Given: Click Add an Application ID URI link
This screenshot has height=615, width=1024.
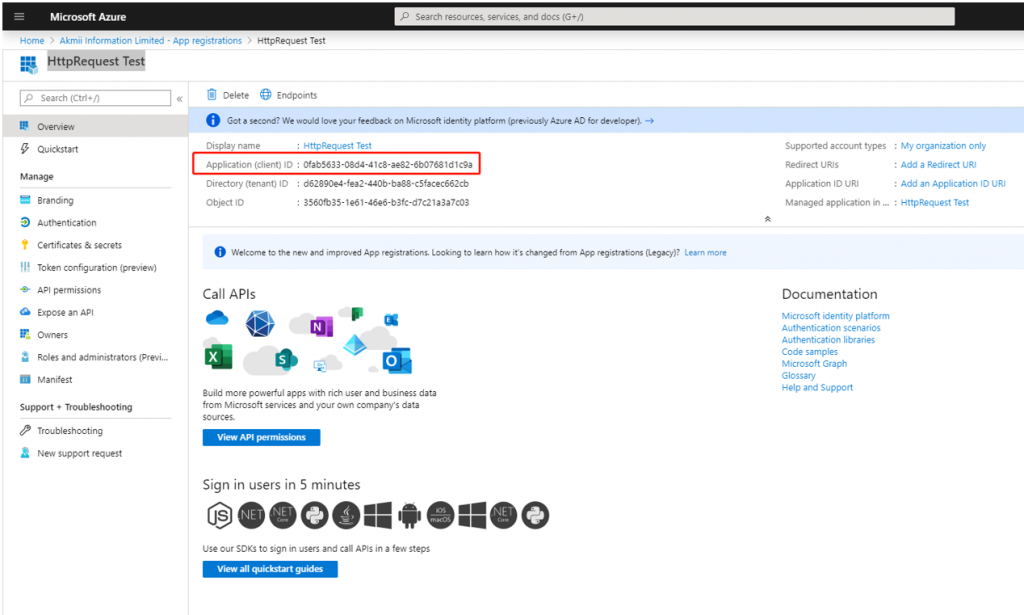Looking at the screenshot, I should (953, 183).
